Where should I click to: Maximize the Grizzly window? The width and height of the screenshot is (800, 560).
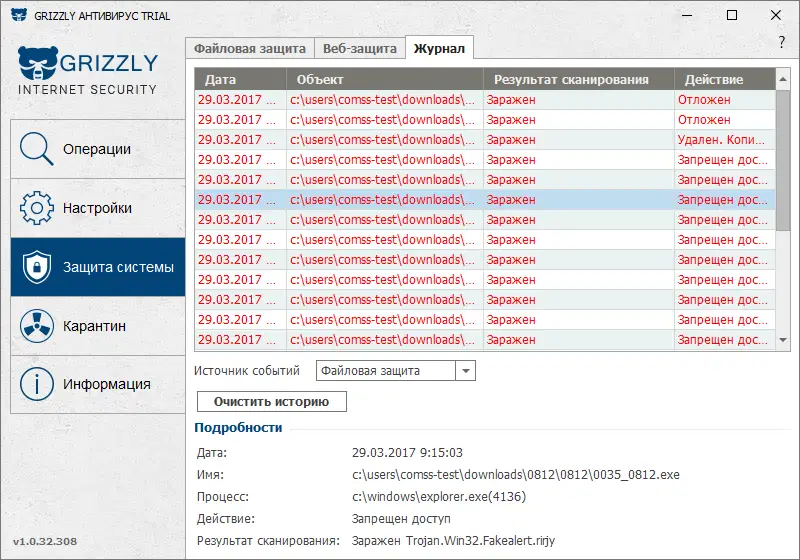point(732,15)
